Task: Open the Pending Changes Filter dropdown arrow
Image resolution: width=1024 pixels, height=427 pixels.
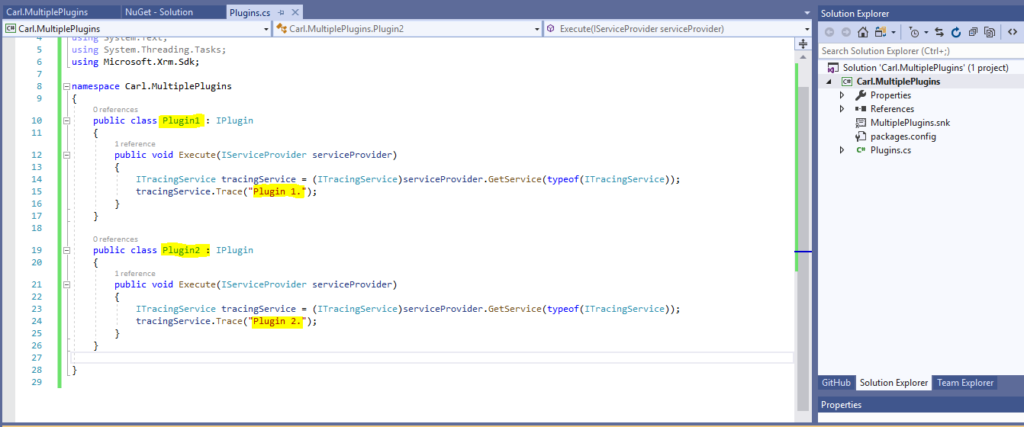Action: point(926,32)
